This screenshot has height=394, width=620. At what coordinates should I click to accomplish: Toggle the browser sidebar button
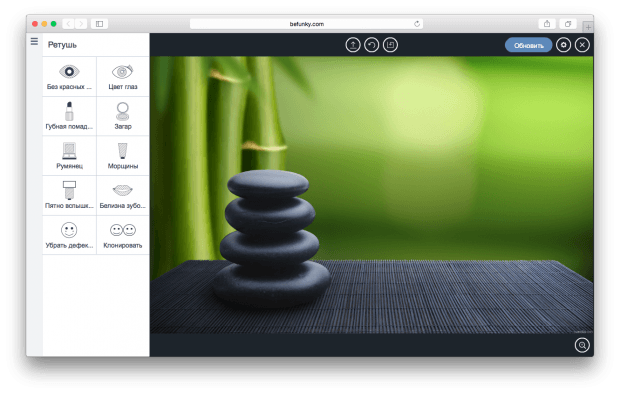click(x=99, y=24)
